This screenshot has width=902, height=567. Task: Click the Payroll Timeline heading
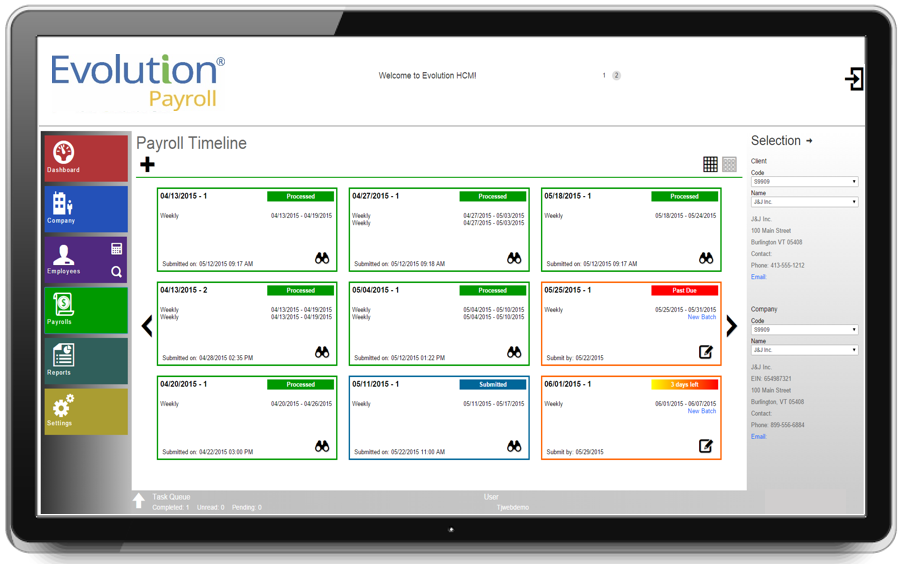[x=191, y=143]
